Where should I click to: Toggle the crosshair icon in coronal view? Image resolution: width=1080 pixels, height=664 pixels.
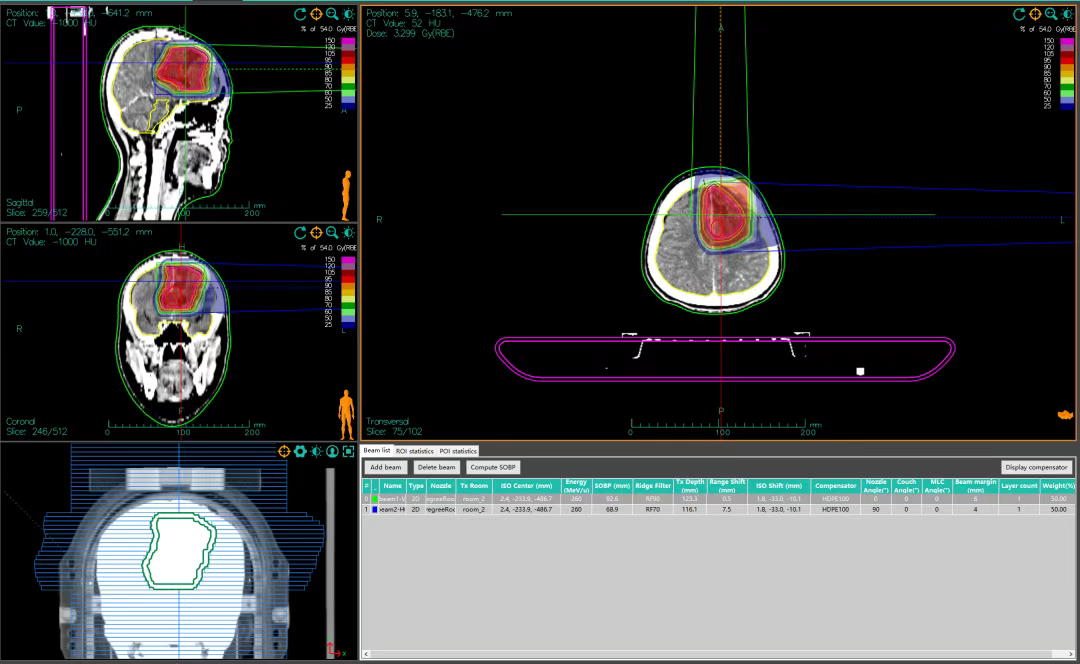tap(316, 232)
